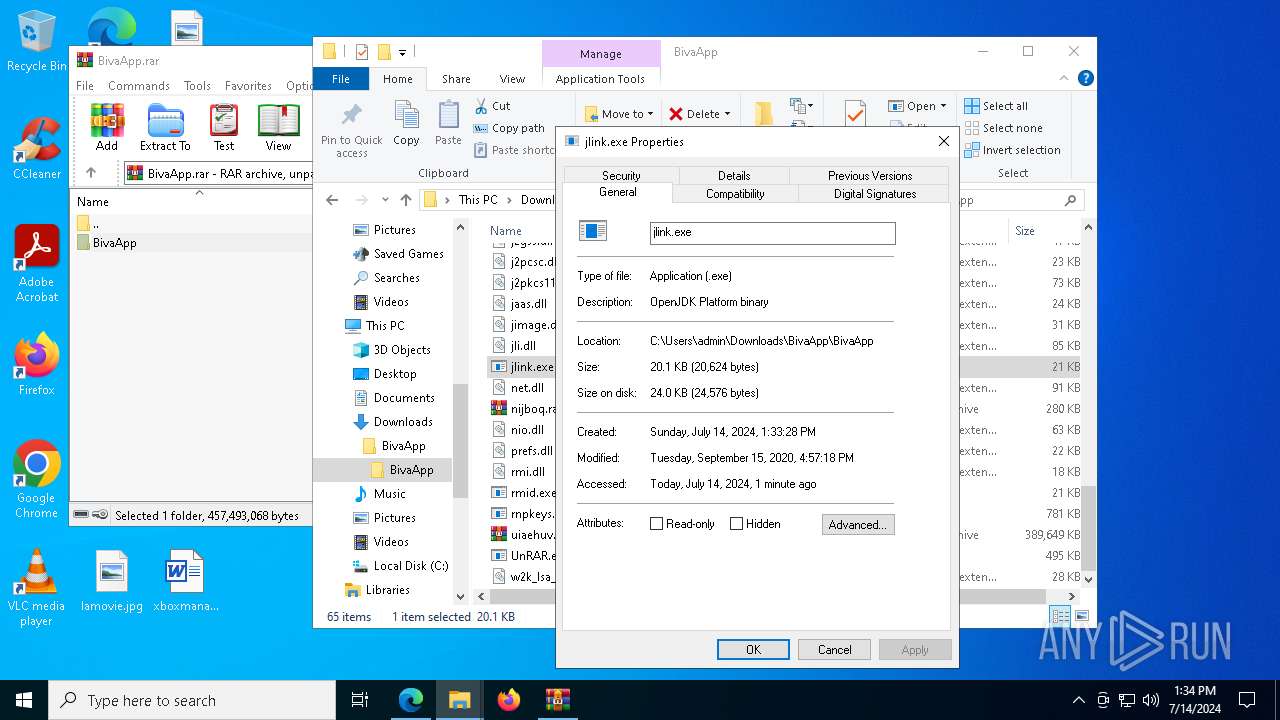Toggle the Read-only checkbox
The width and height of the screenshot is (1280, 720).
(657, 524)
